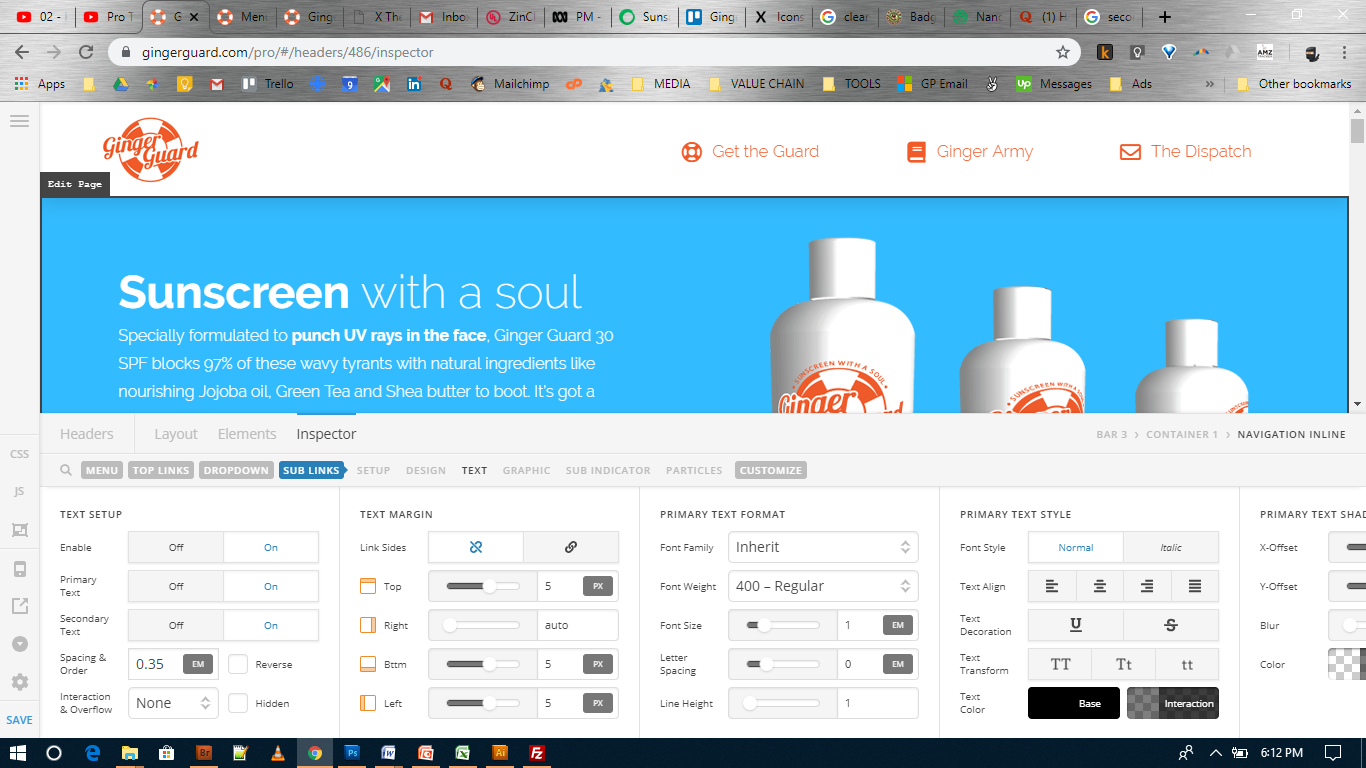
Task: Open the Interaction & Overflow dropdown
Action: pyautogui.click(x=173, y=703)
